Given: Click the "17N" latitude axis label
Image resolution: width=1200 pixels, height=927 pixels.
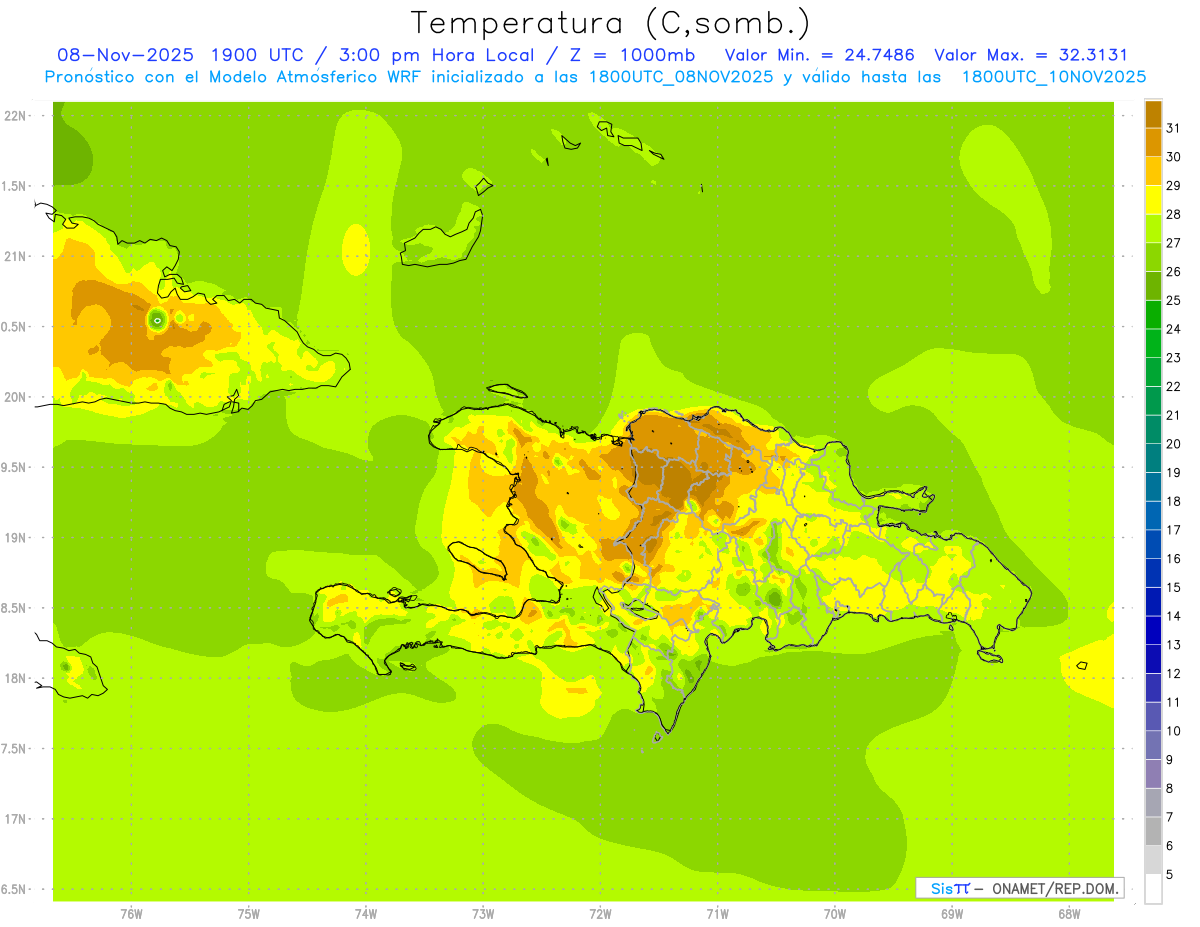Looking at the screenshot, I should (14, 819).
